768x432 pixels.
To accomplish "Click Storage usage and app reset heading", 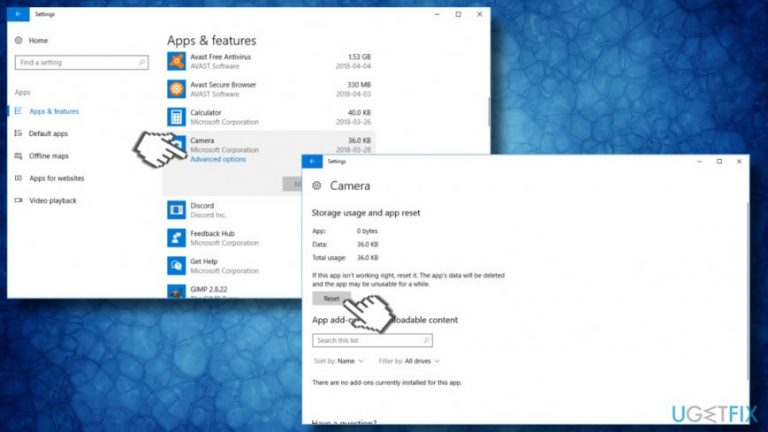I will pyautogui.click(x=366, y=213).
